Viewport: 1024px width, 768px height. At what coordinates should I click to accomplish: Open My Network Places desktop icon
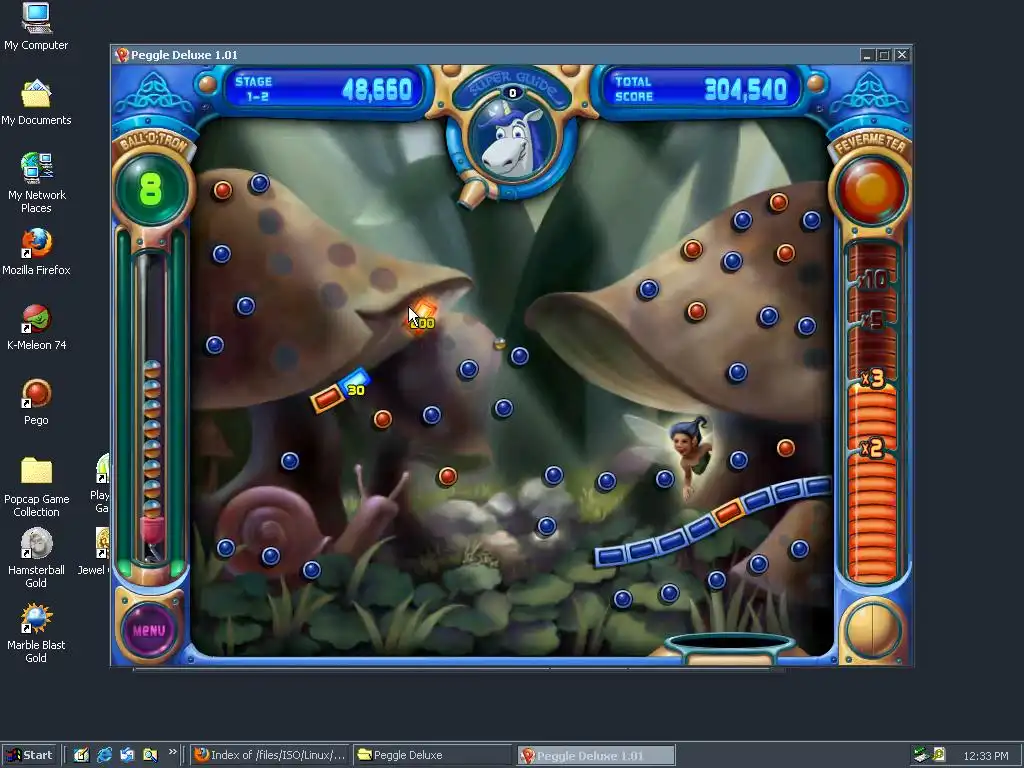pyautogui.click(x=36, y=183)
